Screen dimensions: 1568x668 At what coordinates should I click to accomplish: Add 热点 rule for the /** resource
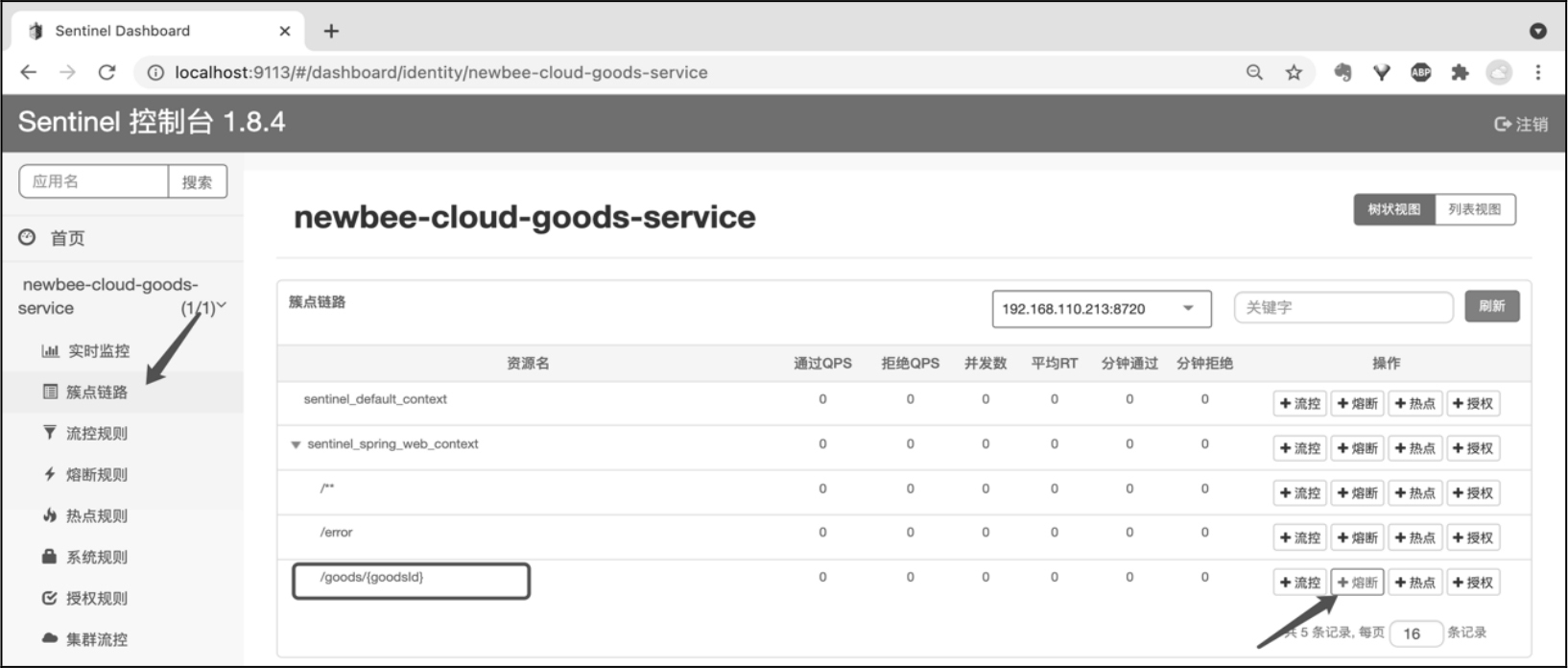1414,493
